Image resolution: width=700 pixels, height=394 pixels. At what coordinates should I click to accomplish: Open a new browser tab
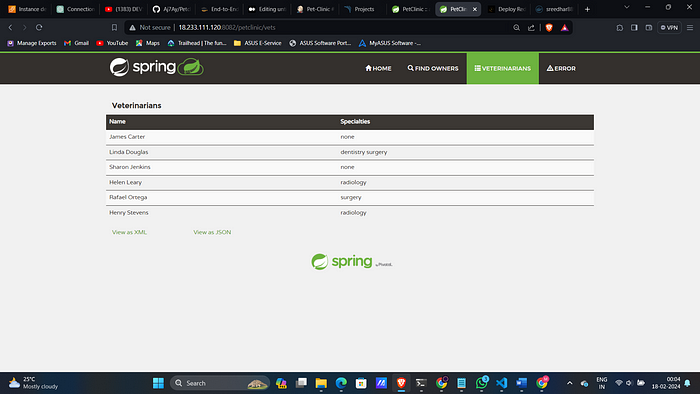[x=588, y=9]
